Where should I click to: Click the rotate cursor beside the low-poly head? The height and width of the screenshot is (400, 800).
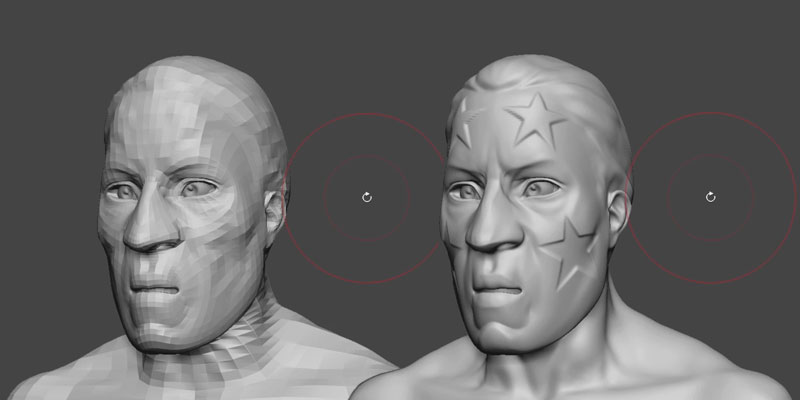click(x=367, y=197)
